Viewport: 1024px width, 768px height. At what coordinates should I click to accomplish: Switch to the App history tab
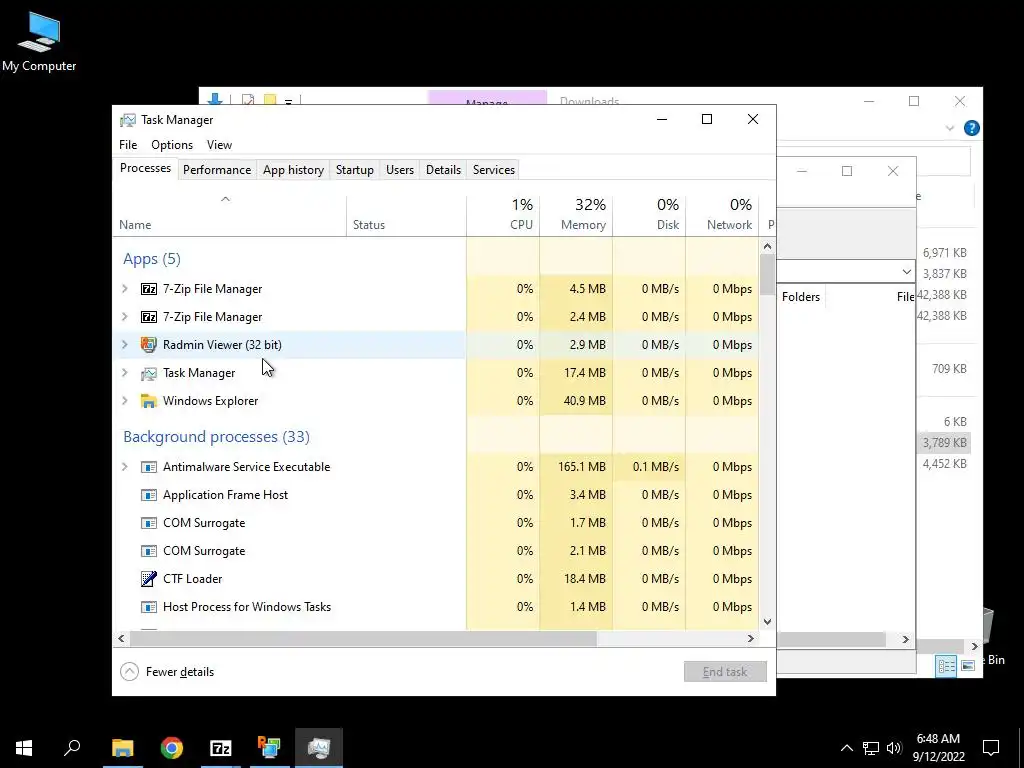click(293, 170)
